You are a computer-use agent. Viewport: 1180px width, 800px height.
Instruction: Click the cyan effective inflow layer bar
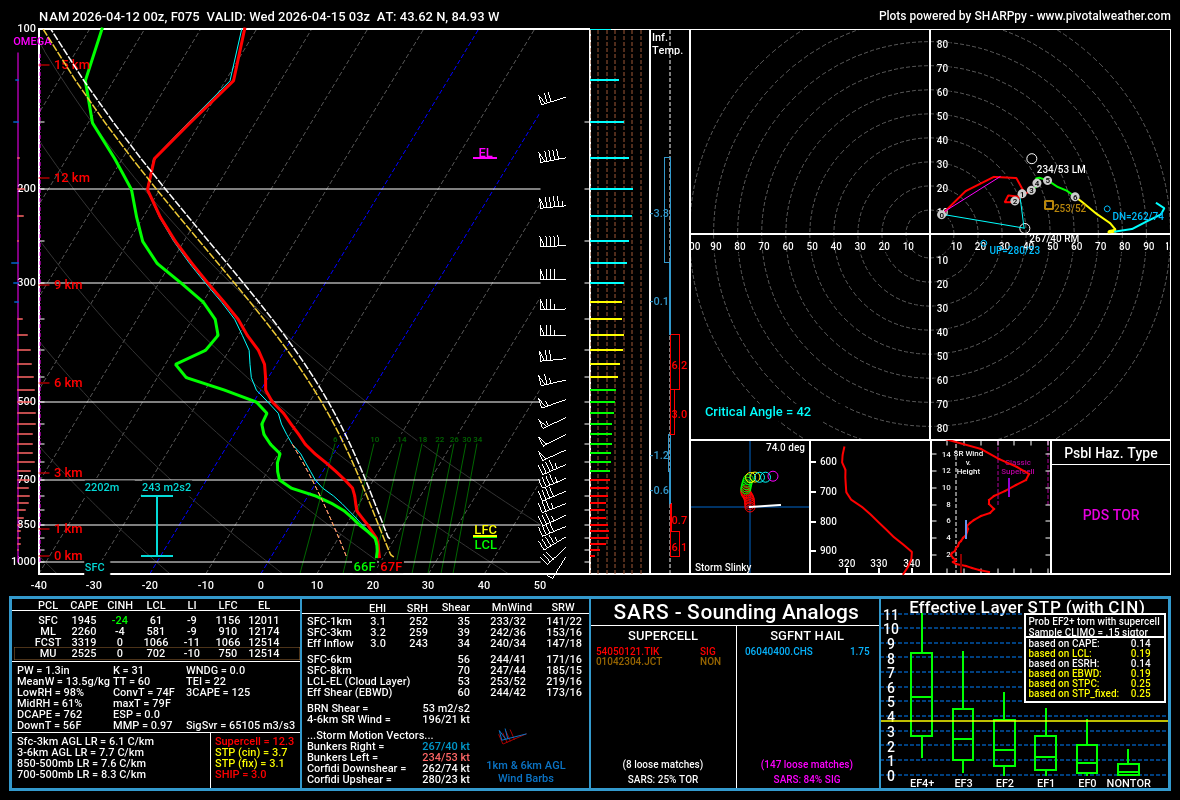156,525
